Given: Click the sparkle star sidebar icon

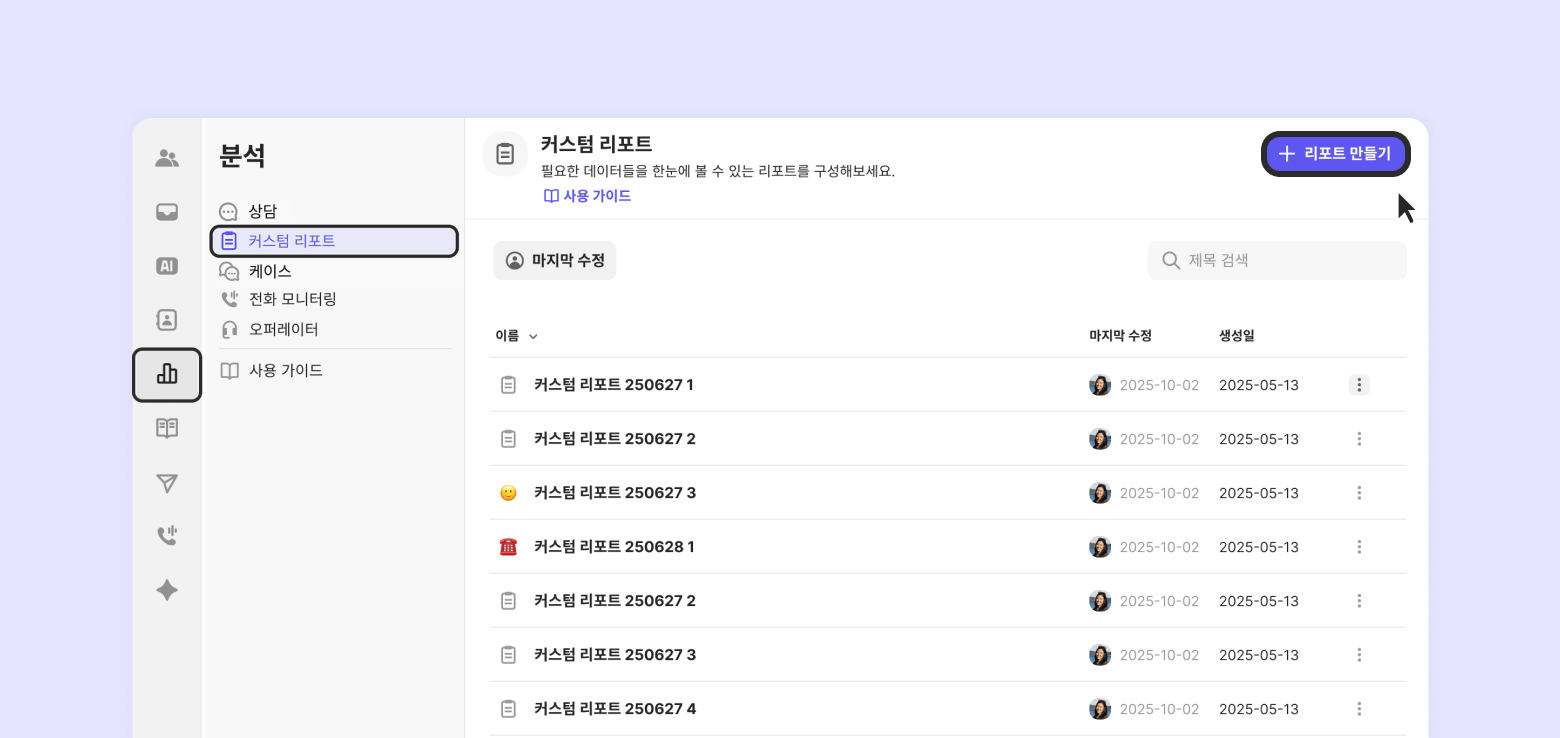Looking at the screenshot, I should [167, 590].
